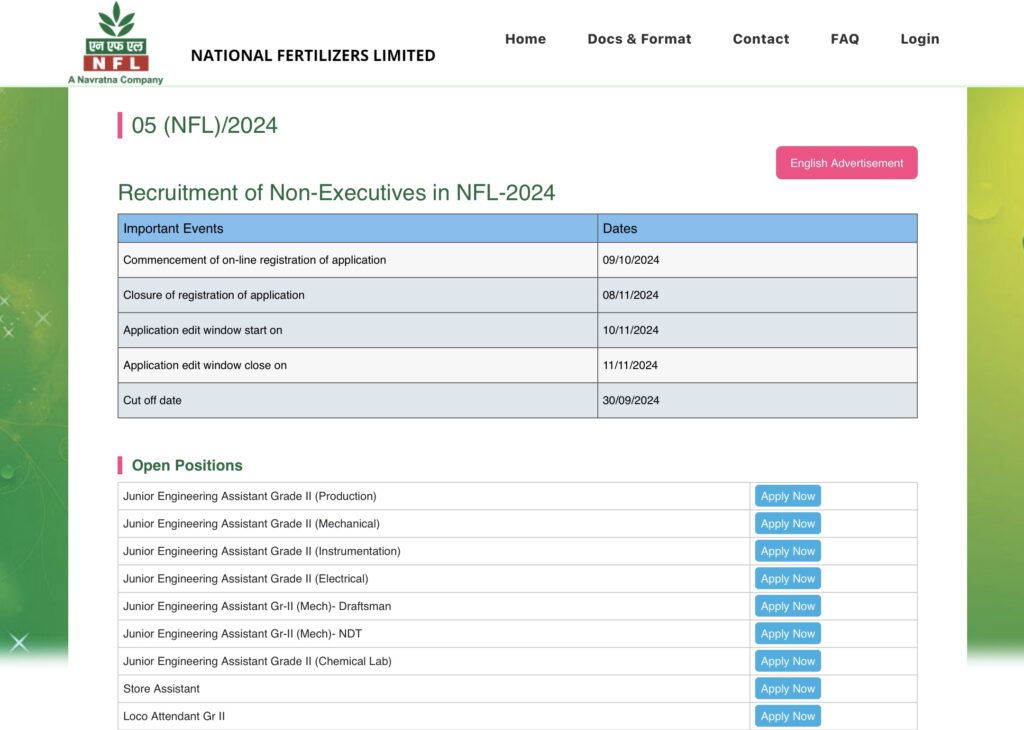Go to the Contact page
The height and width of the screenshot is (730, 1024).
click(x=761, y=39)
